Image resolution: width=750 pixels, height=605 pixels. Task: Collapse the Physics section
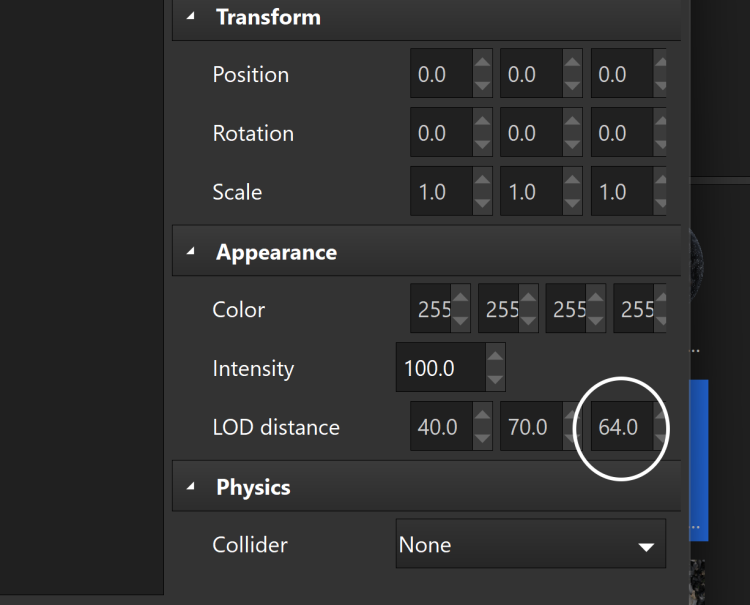pyautogui.click(x=191, y=488)
